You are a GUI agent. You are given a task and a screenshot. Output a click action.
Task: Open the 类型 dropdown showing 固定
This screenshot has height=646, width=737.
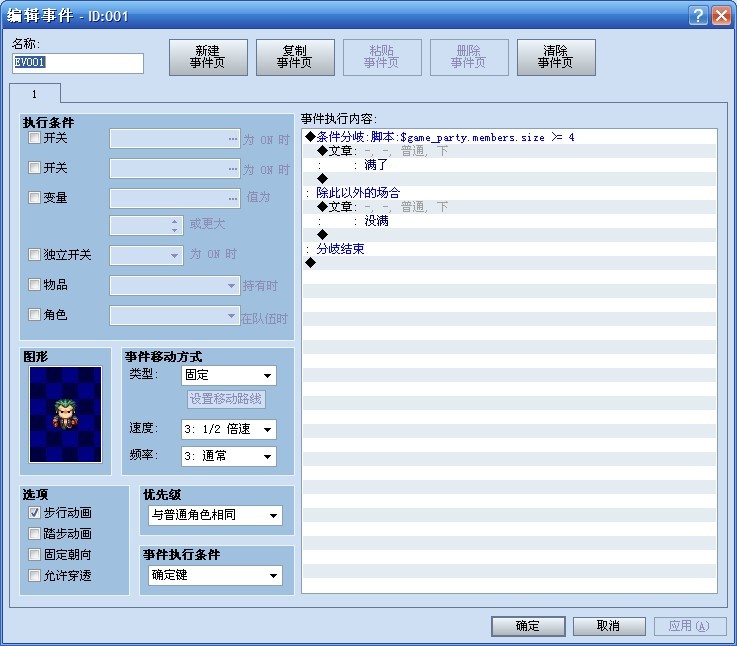(x=228, y=375)
